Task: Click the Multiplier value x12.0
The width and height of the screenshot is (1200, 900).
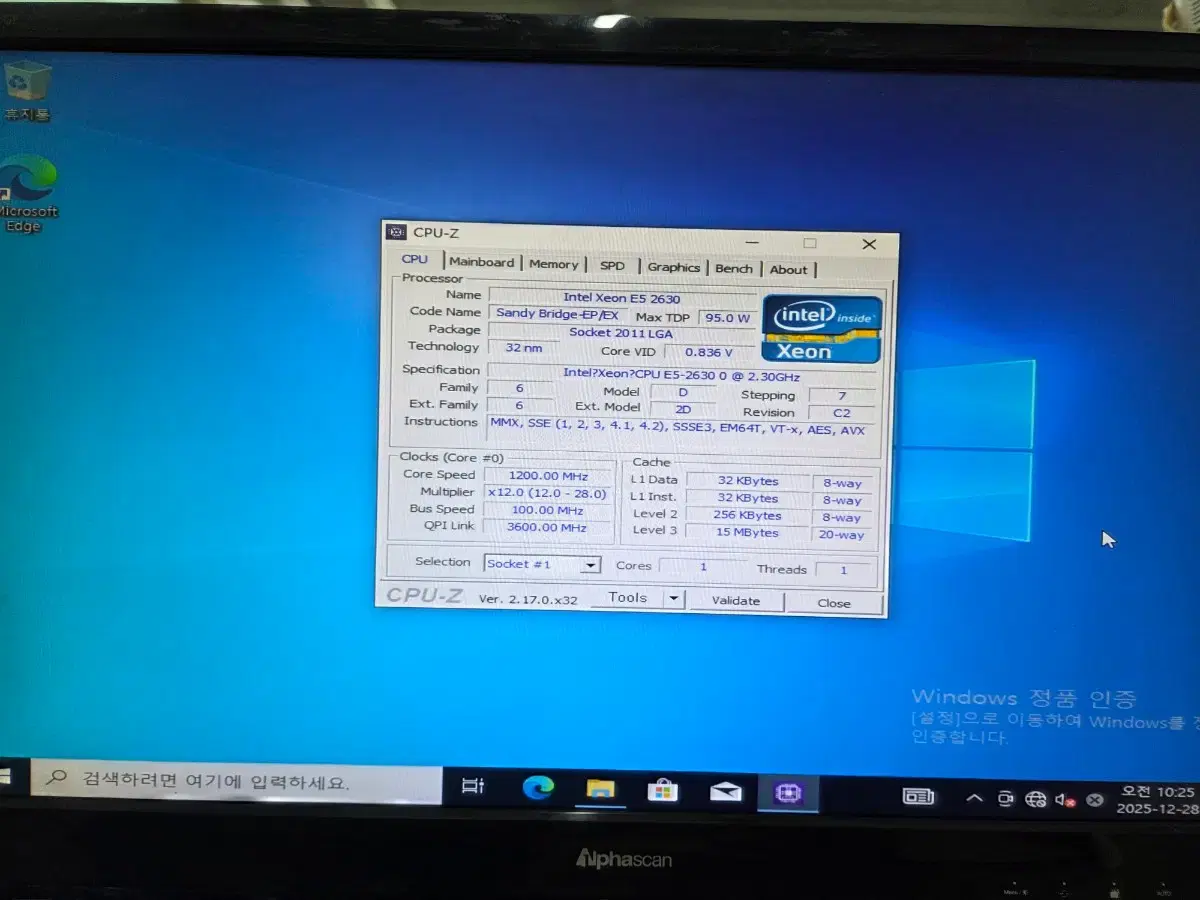Action: [x=548, y=493]
